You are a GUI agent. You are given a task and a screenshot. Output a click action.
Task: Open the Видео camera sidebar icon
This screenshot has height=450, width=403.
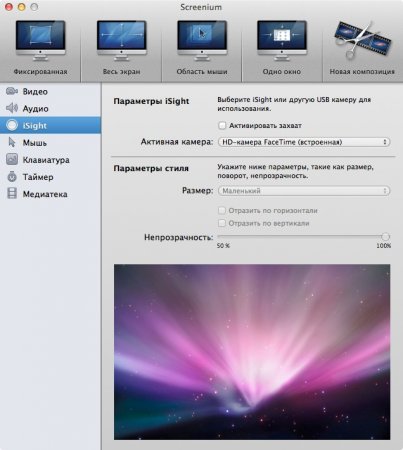click(x=12, y=91)
